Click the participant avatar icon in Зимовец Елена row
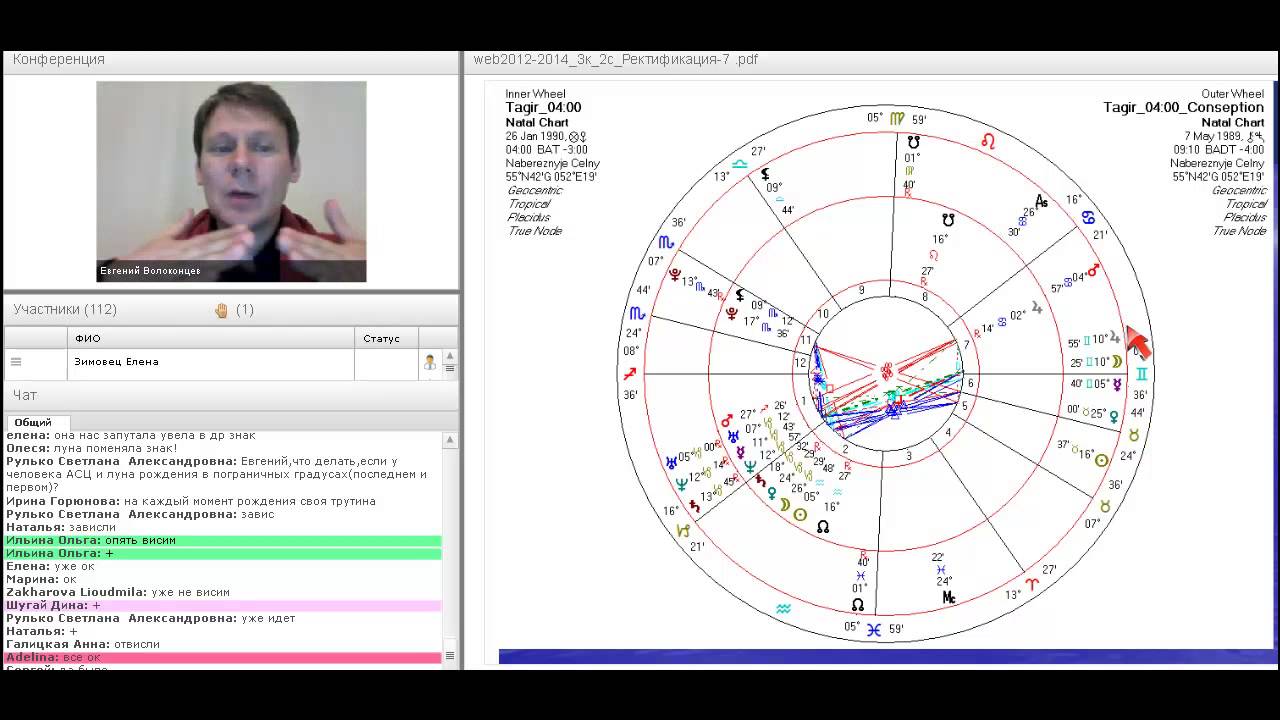Screen dimensions: 1280x720 pyautogui.click(x=430, y=362)
